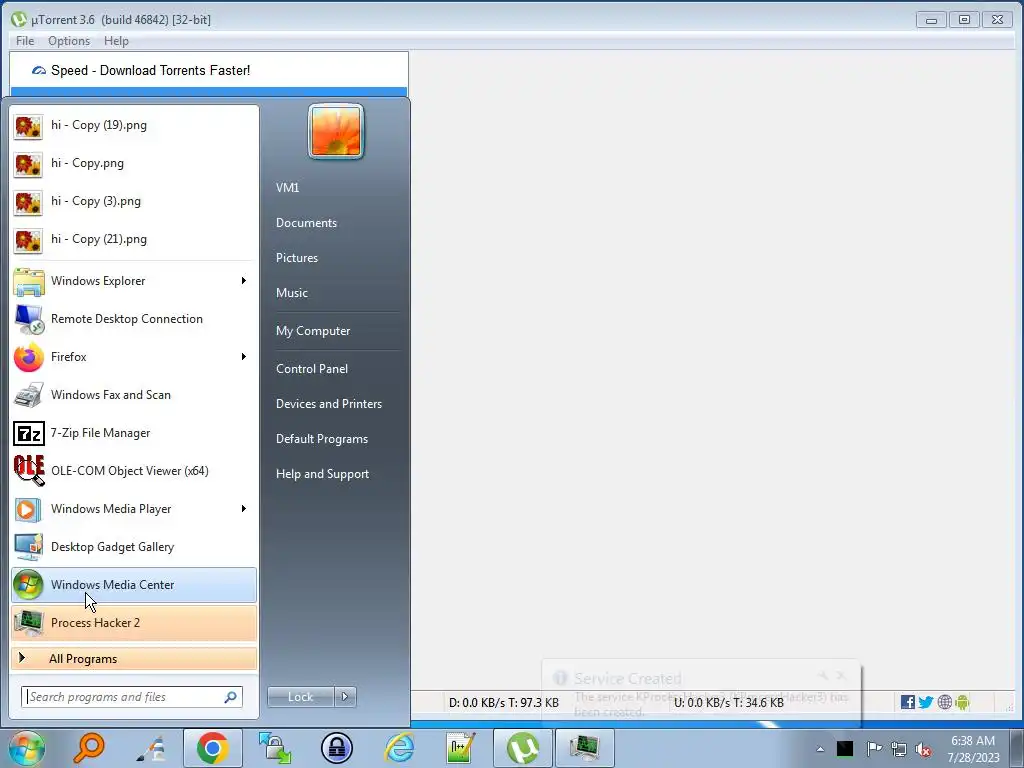Open shutdown options arrow next to Lock
Screen dimensions: 1024x768
(345, 697)
